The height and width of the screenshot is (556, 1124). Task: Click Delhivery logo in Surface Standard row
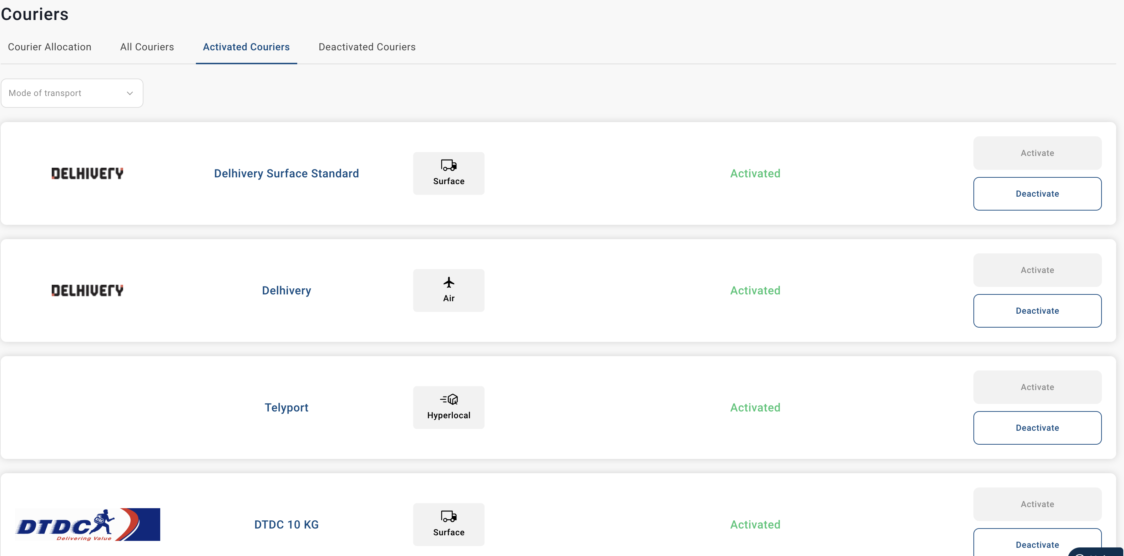pos(87,173)
